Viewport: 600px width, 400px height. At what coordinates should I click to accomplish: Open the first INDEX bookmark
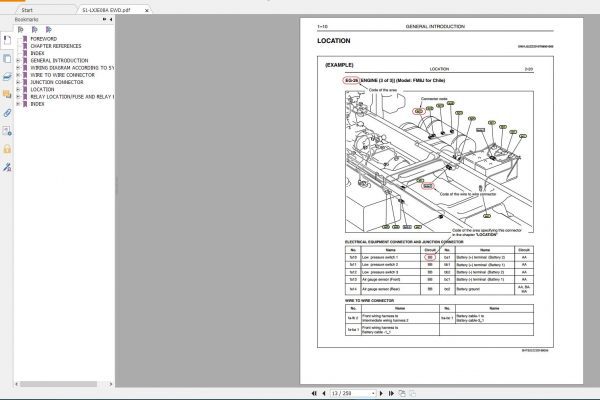click(x=37, y=53)
